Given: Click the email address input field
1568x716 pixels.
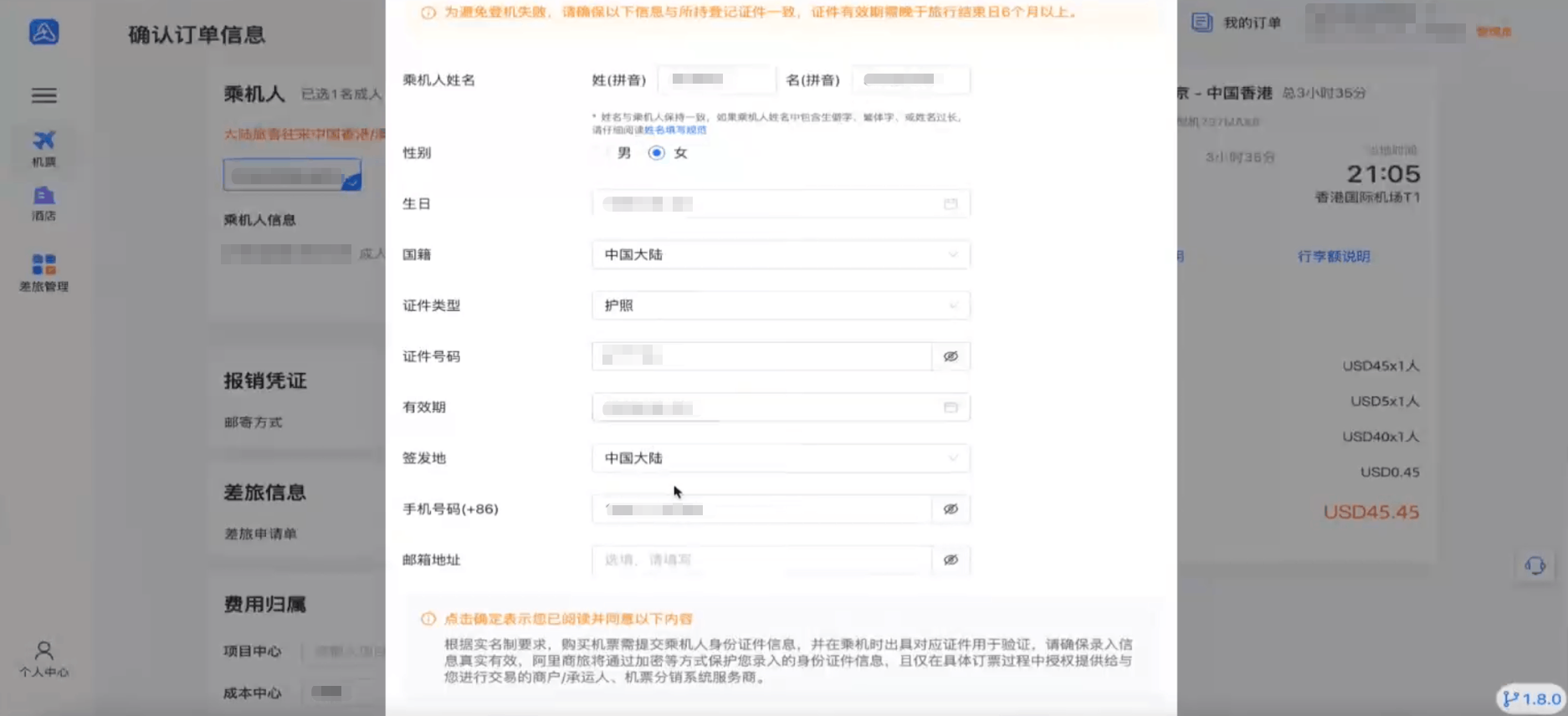Looking at the screenshot, I should 761,560.
